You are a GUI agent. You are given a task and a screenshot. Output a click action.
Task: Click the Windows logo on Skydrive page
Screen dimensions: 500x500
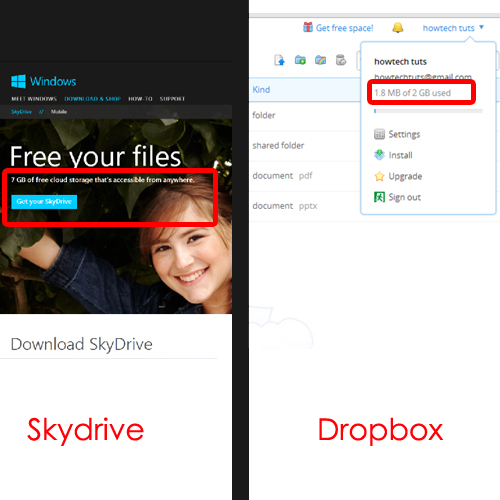coord(18,81)
